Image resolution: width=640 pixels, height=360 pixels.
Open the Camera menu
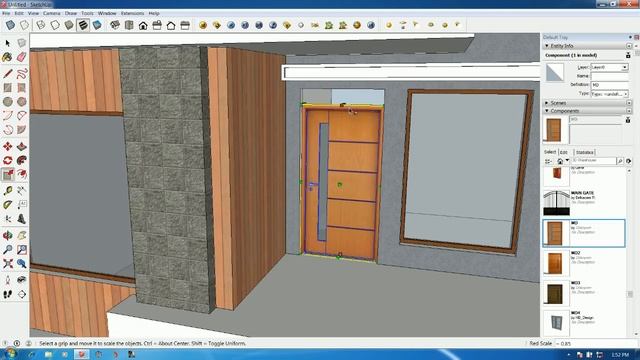click(52, 13)
